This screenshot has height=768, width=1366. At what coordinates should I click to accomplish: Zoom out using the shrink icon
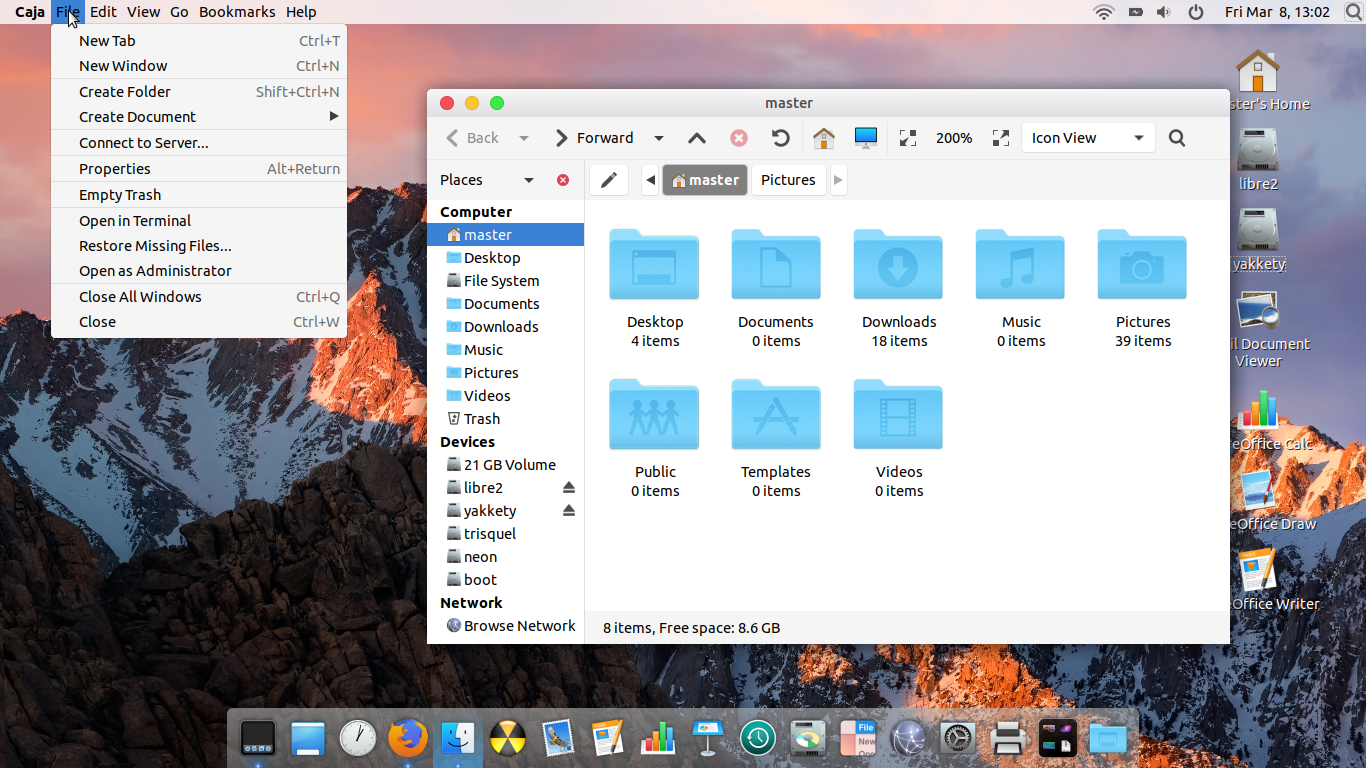click(908, 137)
